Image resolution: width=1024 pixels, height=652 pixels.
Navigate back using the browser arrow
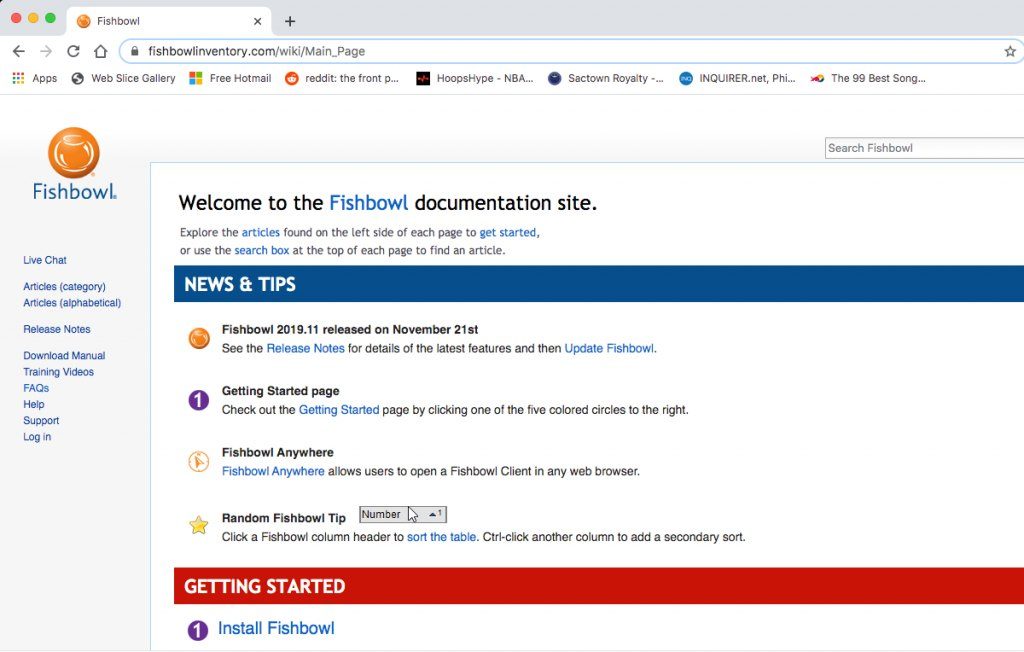point(19,51)
